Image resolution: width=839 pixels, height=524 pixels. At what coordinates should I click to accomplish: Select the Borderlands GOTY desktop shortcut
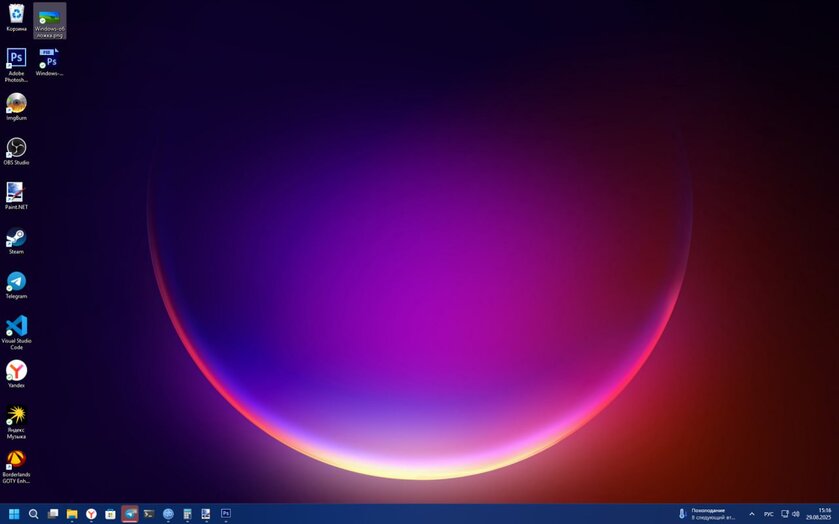point(17,466)
